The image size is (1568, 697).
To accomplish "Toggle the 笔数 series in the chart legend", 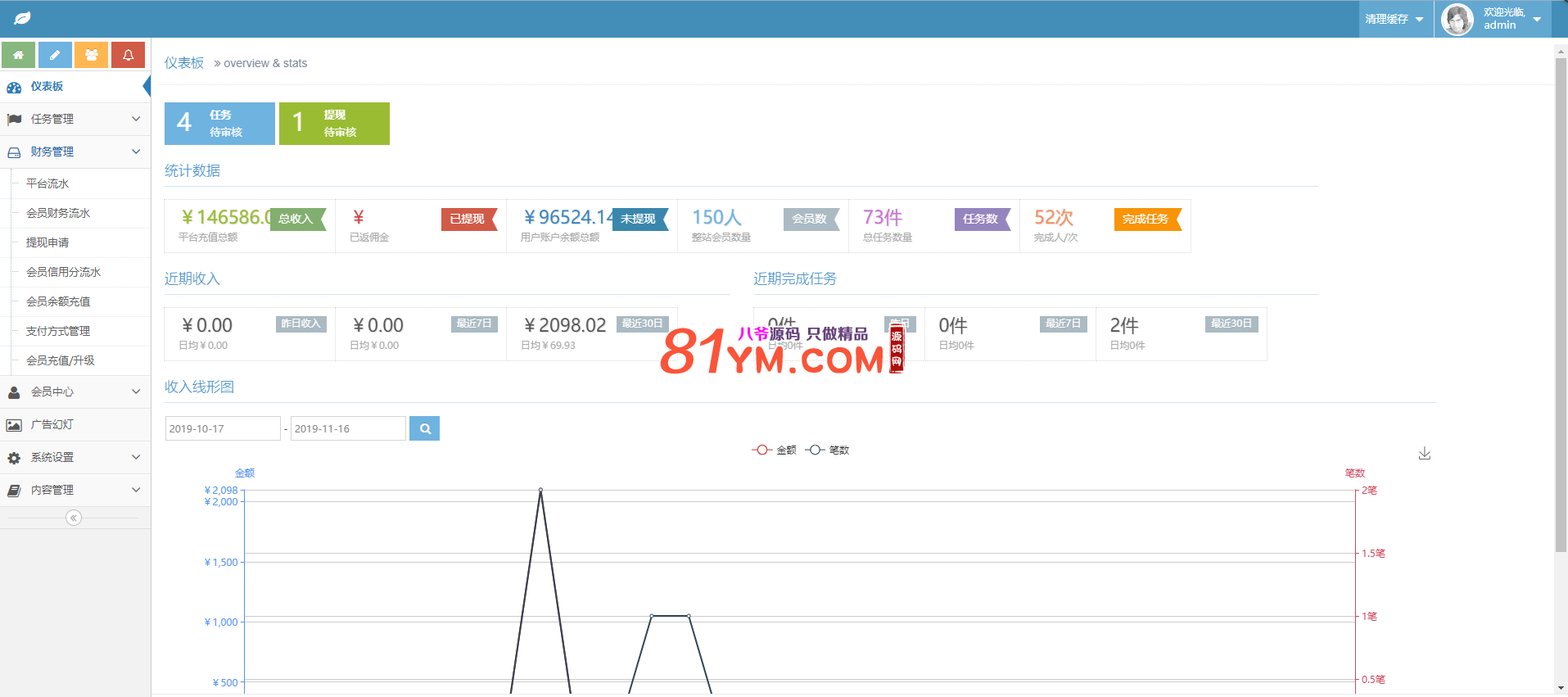I will point(827,450).
